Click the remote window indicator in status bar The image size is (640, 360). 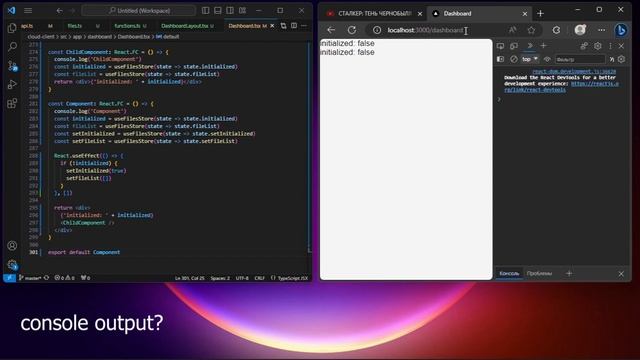[9, 278]
